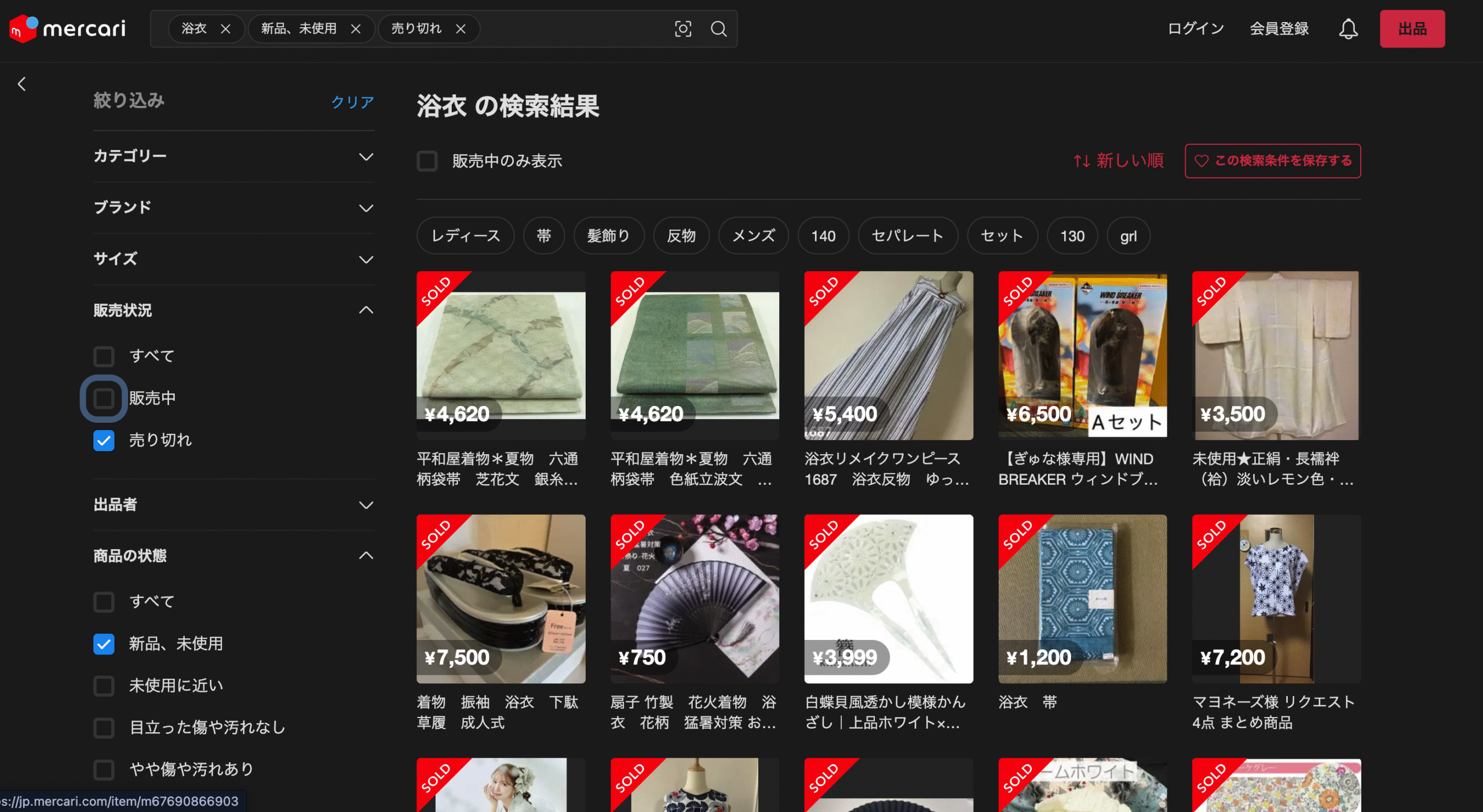This screenshot has height=812, width=1483.
Task: Open 浴衣リメイクワンピース thumbnail ¥5,400
Action: [889, 356]
